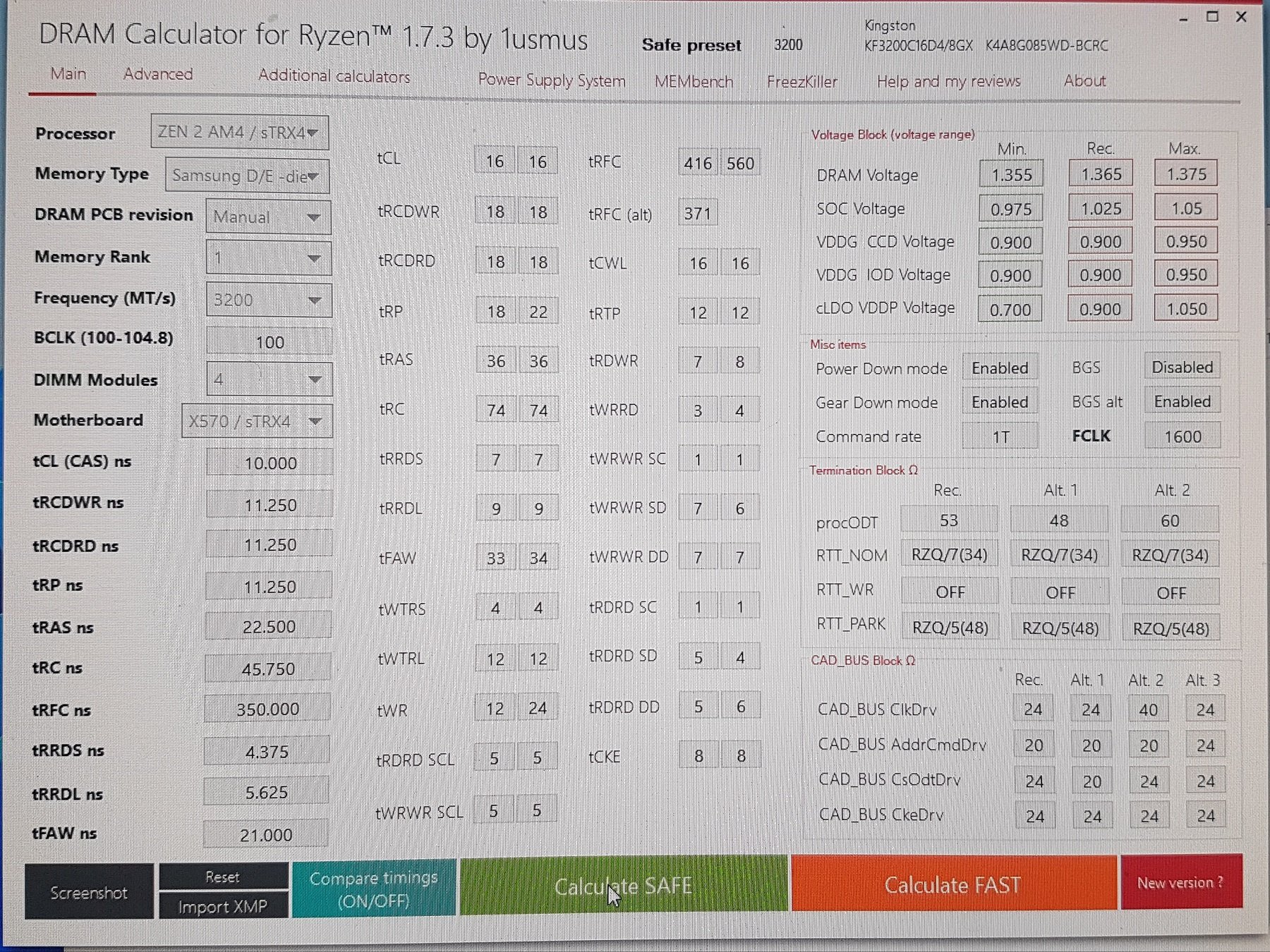This screenshot has height=952, width=1270.
Task: Click the BCLK input field showing 100
Action: pyautogui.click(x=269, y=342)
